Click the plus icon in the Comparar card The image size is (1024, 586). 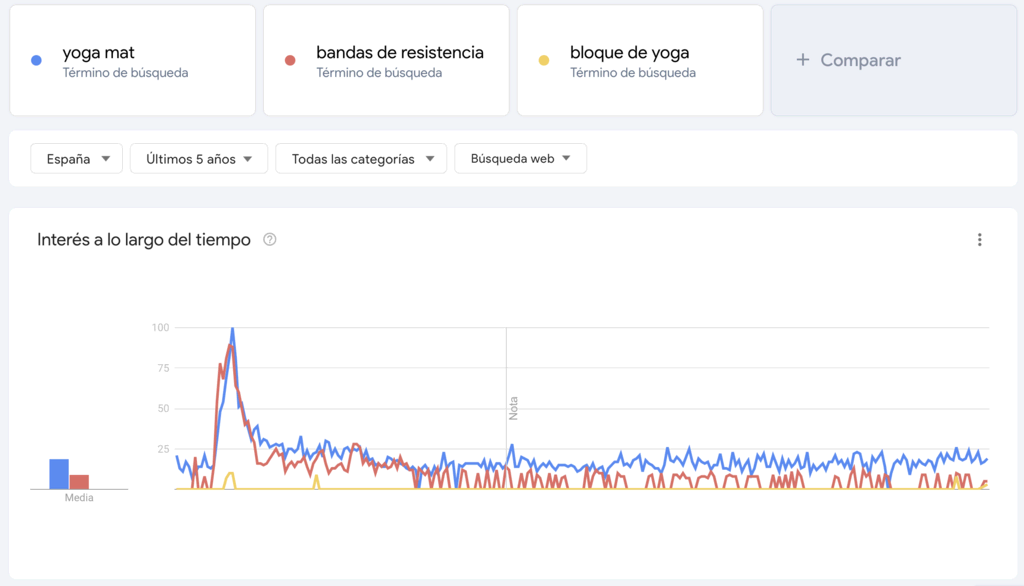801,60
